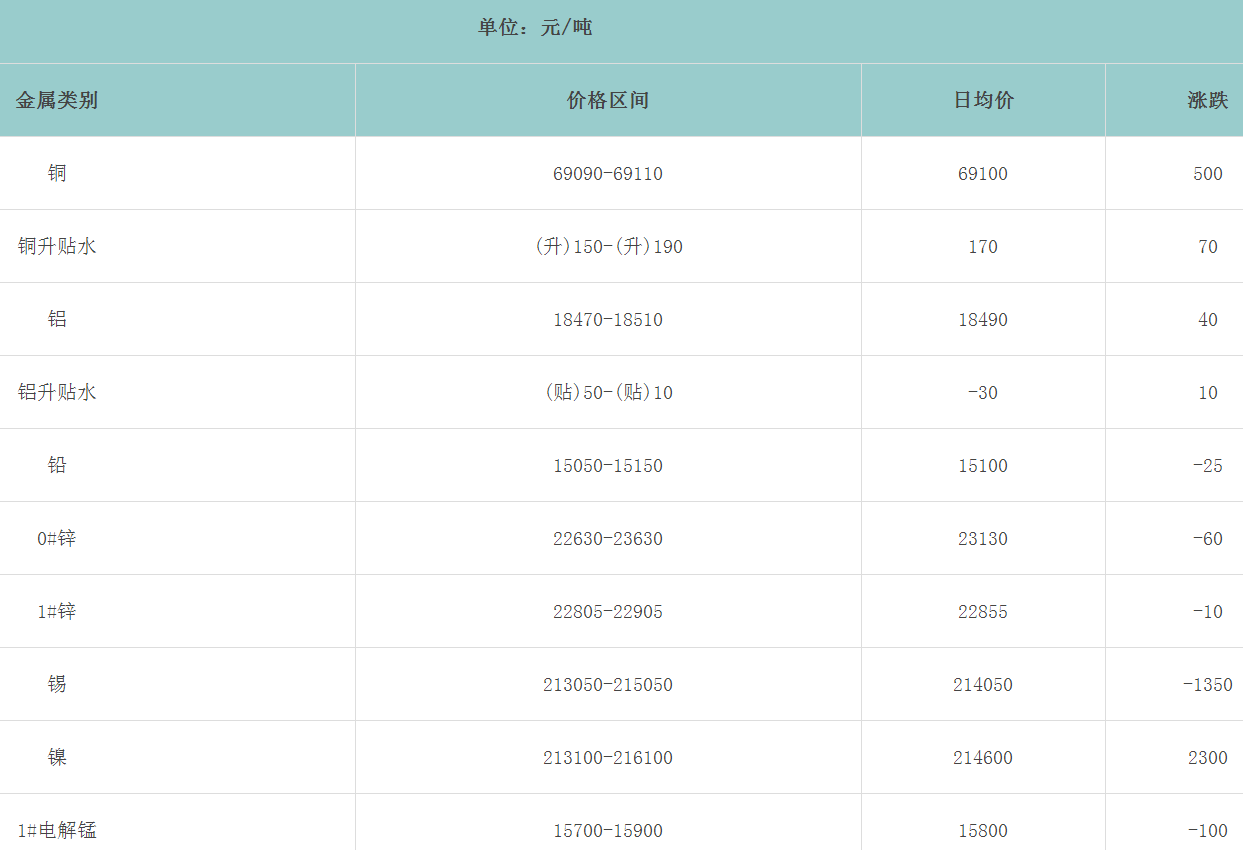Click the 铝 metal name cell
The height and width of the screenshot is (850, 1243).
[57, 319]
